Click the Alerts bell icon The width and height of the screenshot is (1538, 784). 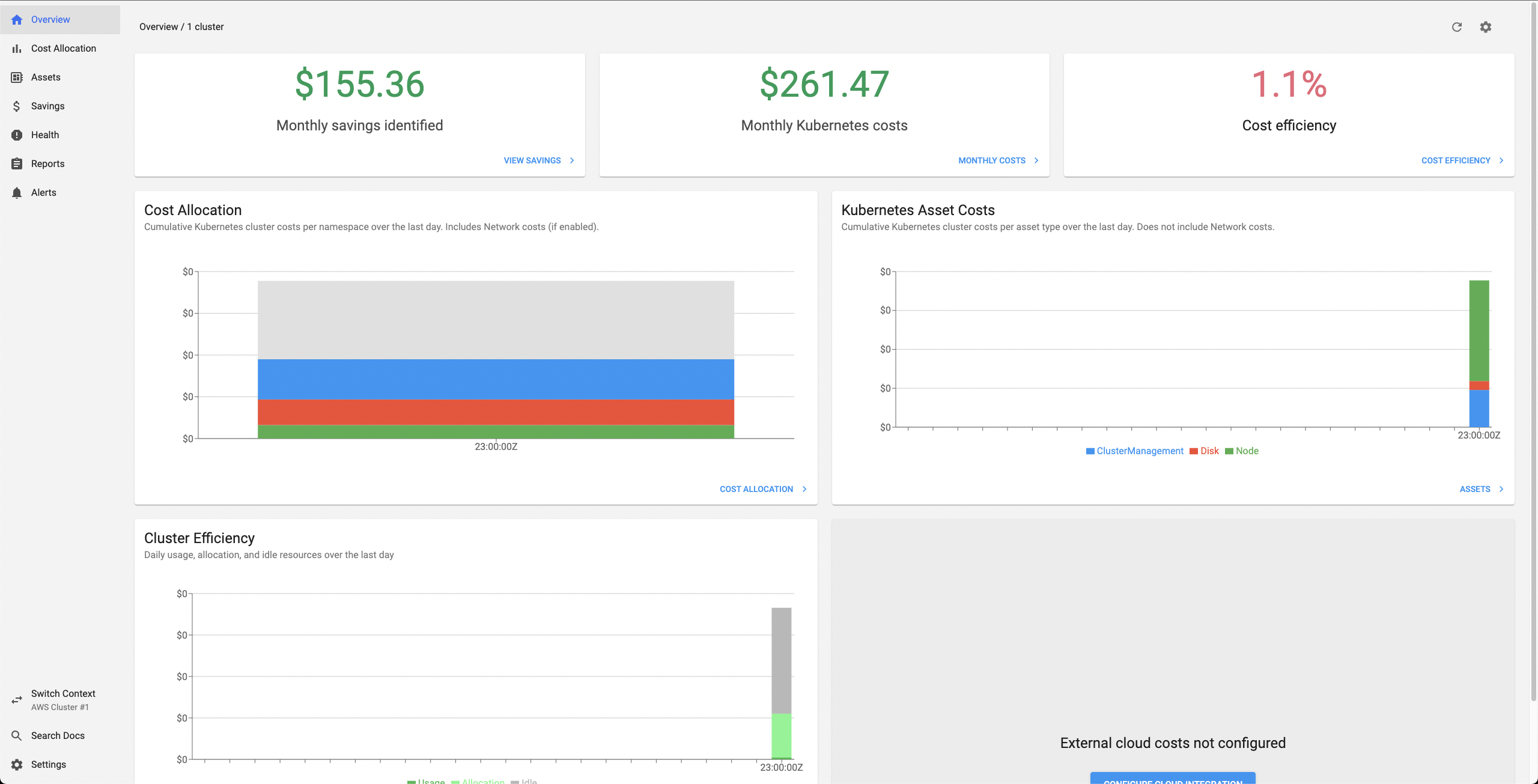coord(17,193)
